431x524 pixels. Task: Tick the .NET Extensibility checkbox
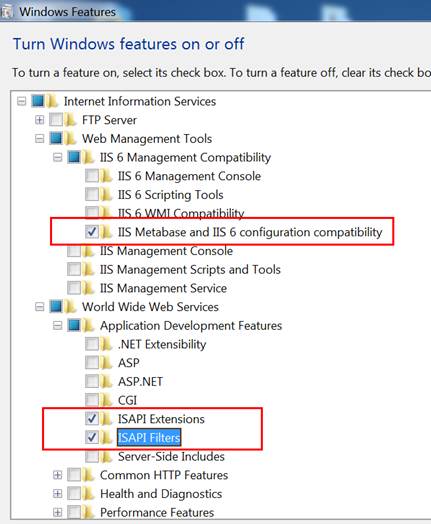coord(92,344)
